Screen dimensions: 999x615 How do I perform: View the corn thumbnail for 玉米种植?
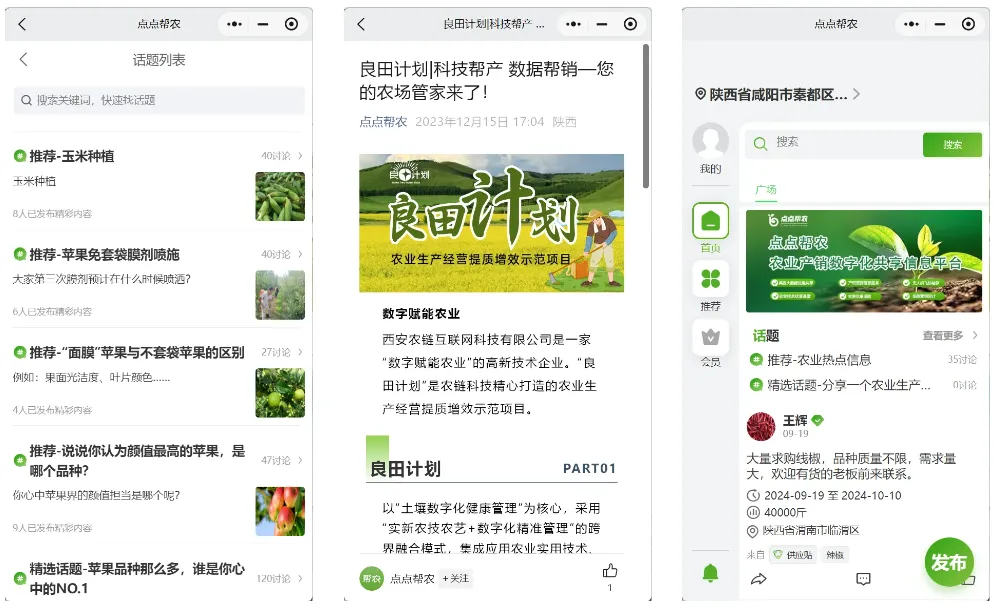click(x=280, y=196)
